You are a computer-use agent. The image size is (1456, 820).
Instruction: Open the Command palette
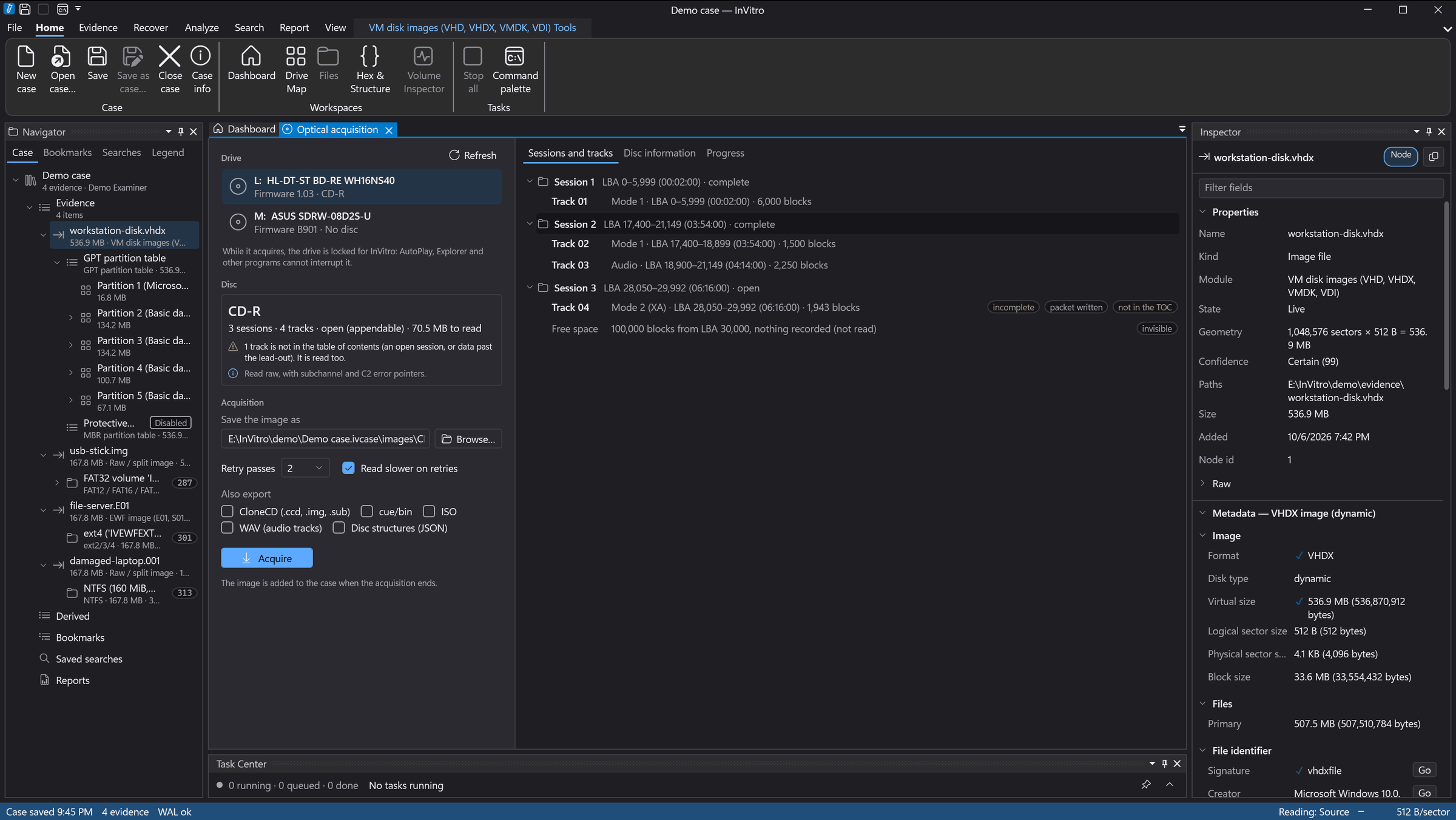coord(515,69)
